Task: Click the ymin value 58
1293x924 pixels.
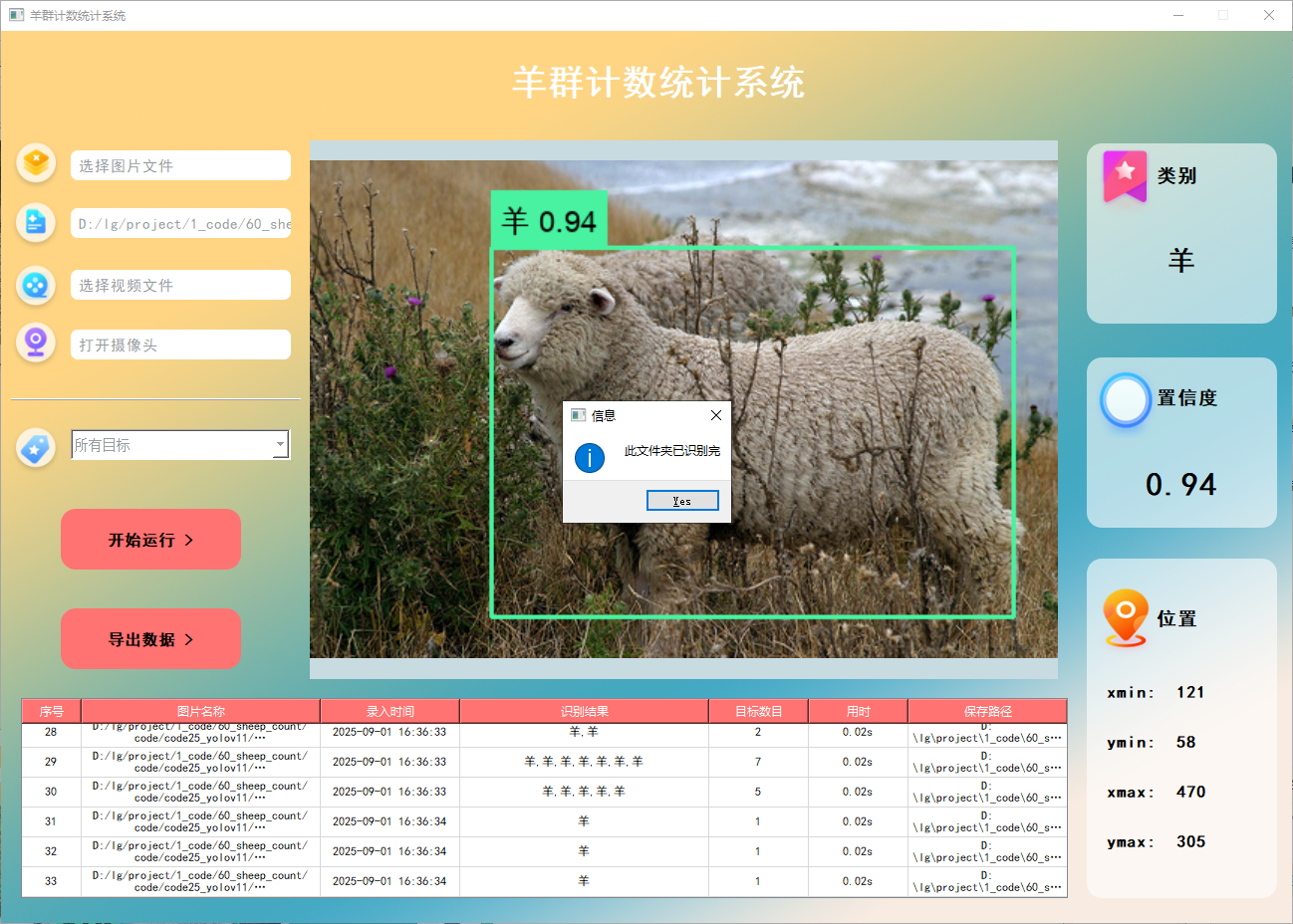Action: tap(1185, 742)
